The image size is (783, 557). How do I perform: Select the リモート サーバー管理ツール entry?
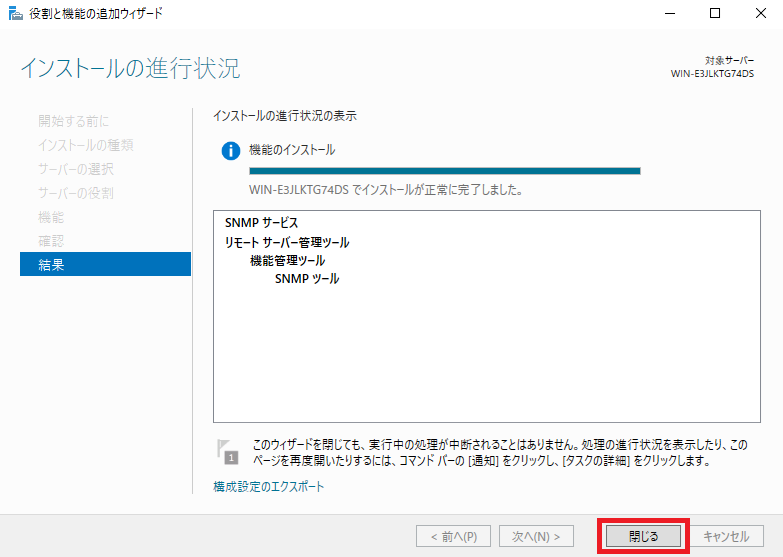[287, 242]
